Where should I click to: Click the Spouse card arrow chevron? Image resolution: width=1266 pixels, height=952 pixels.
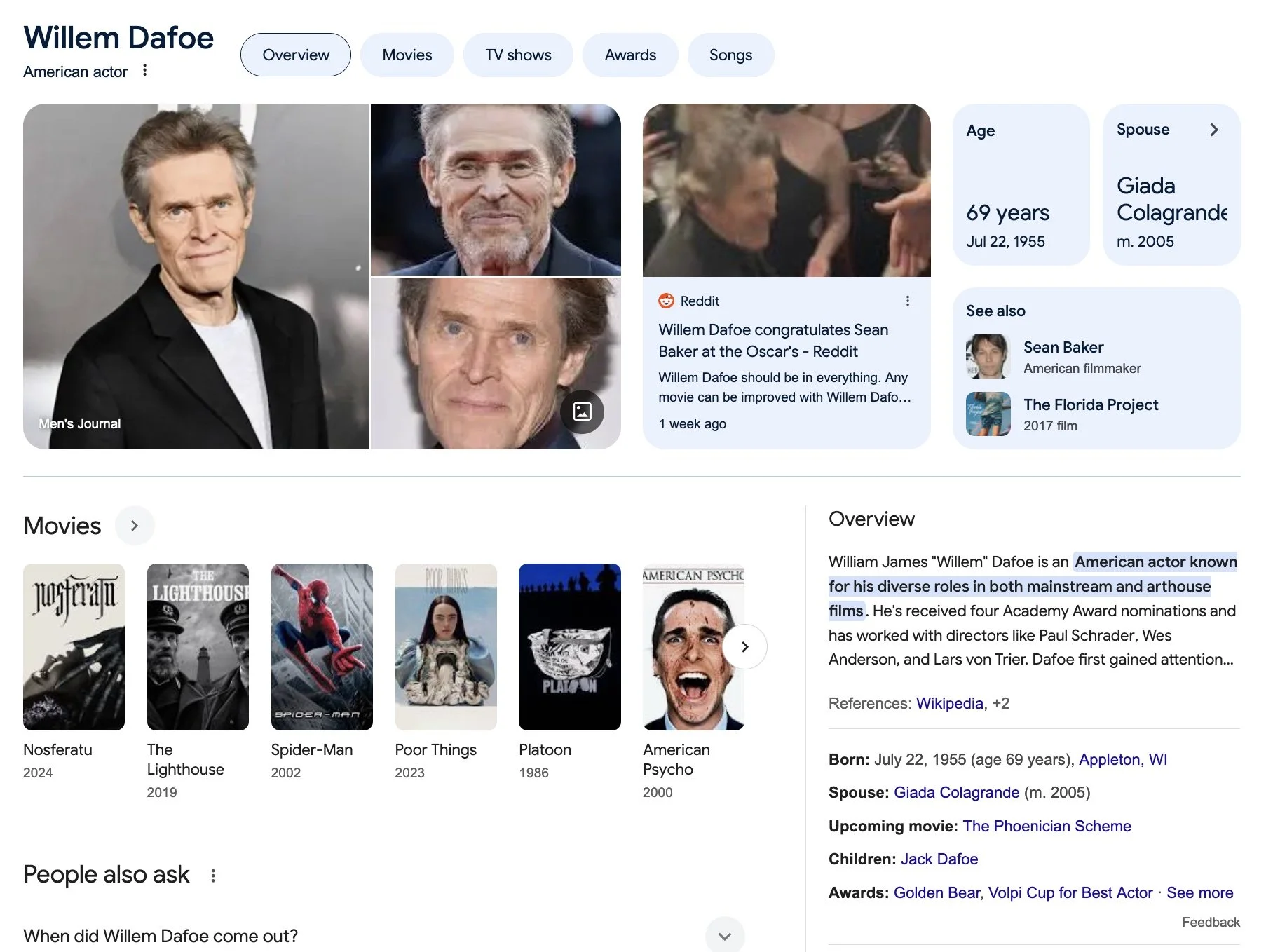[x=1214, y=130]
